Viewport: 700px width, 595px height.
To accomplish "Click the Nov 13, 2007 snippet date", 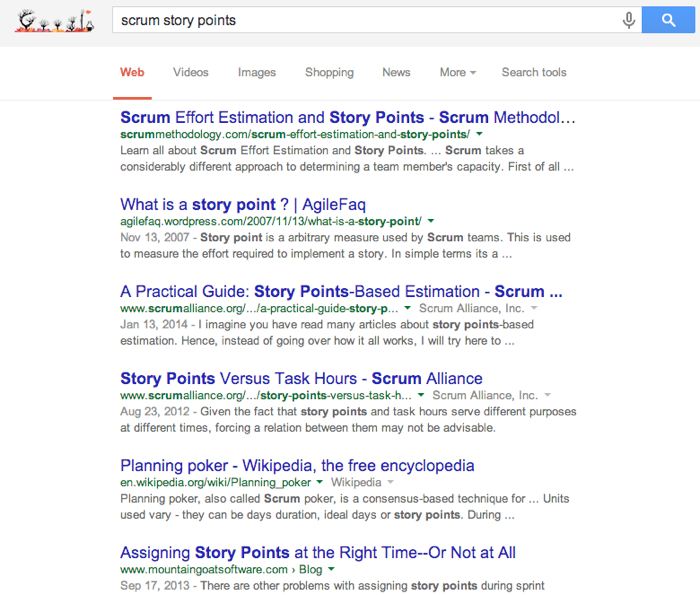I will click(155, 237).
